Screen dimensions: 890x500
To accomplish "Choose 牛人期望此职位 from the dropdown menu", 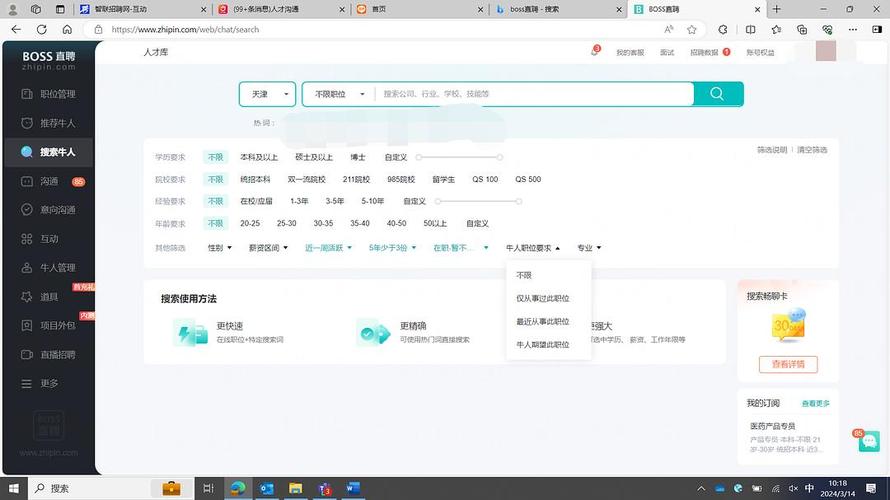I will coord(542,345).
